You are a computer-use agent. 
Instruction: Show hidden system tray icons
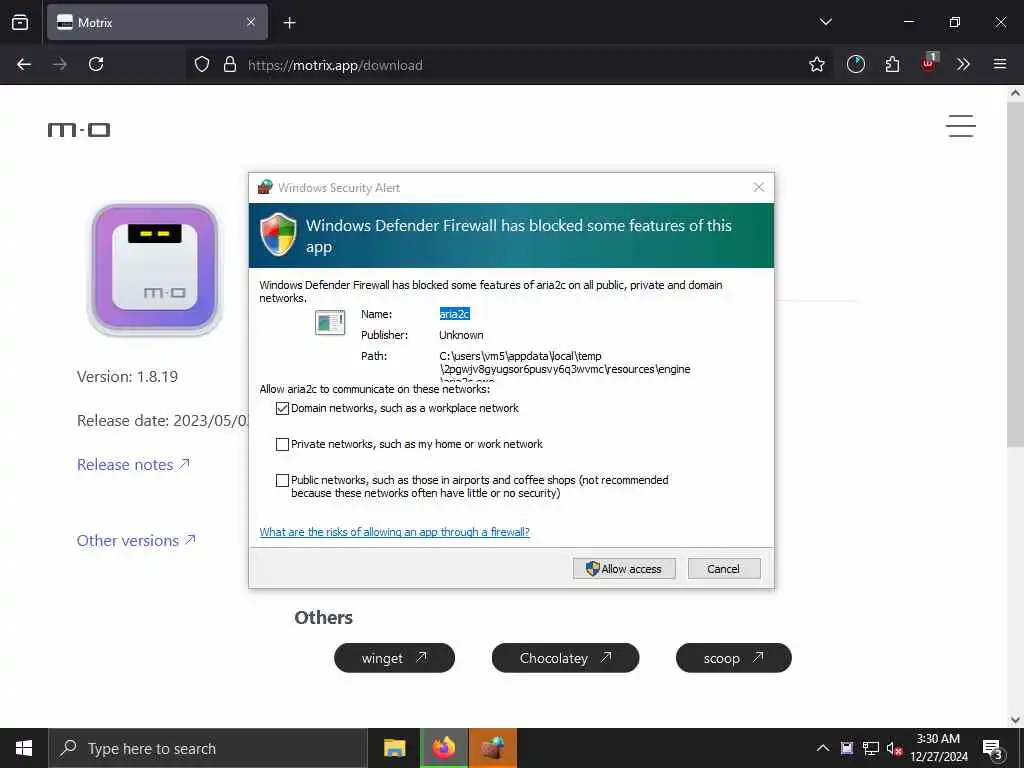(823, 748)
